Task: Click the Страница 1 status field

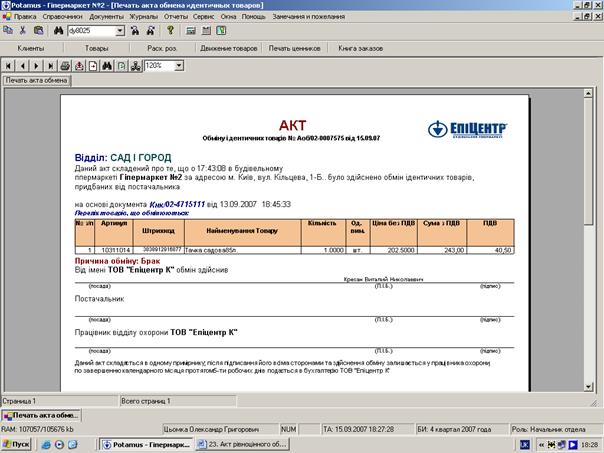Action: 59,401
